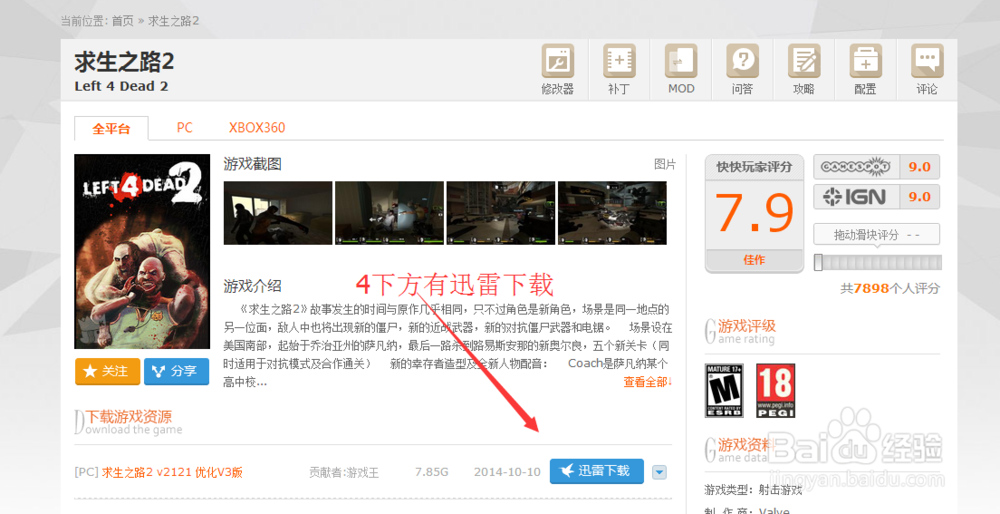This screenshot has height=514, width=1000.
Task: Click the 佳作 rating label
Action: (754, 260)
